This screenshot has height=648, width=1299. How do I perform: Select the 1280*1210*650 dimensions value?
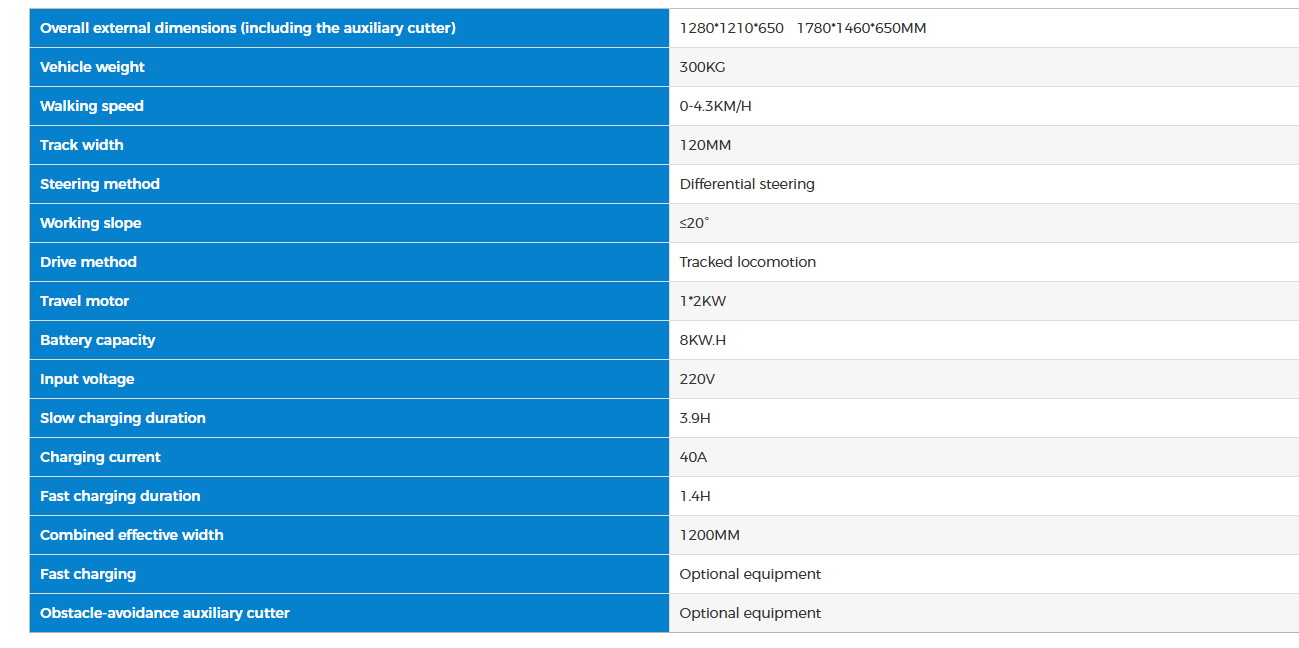732,28
